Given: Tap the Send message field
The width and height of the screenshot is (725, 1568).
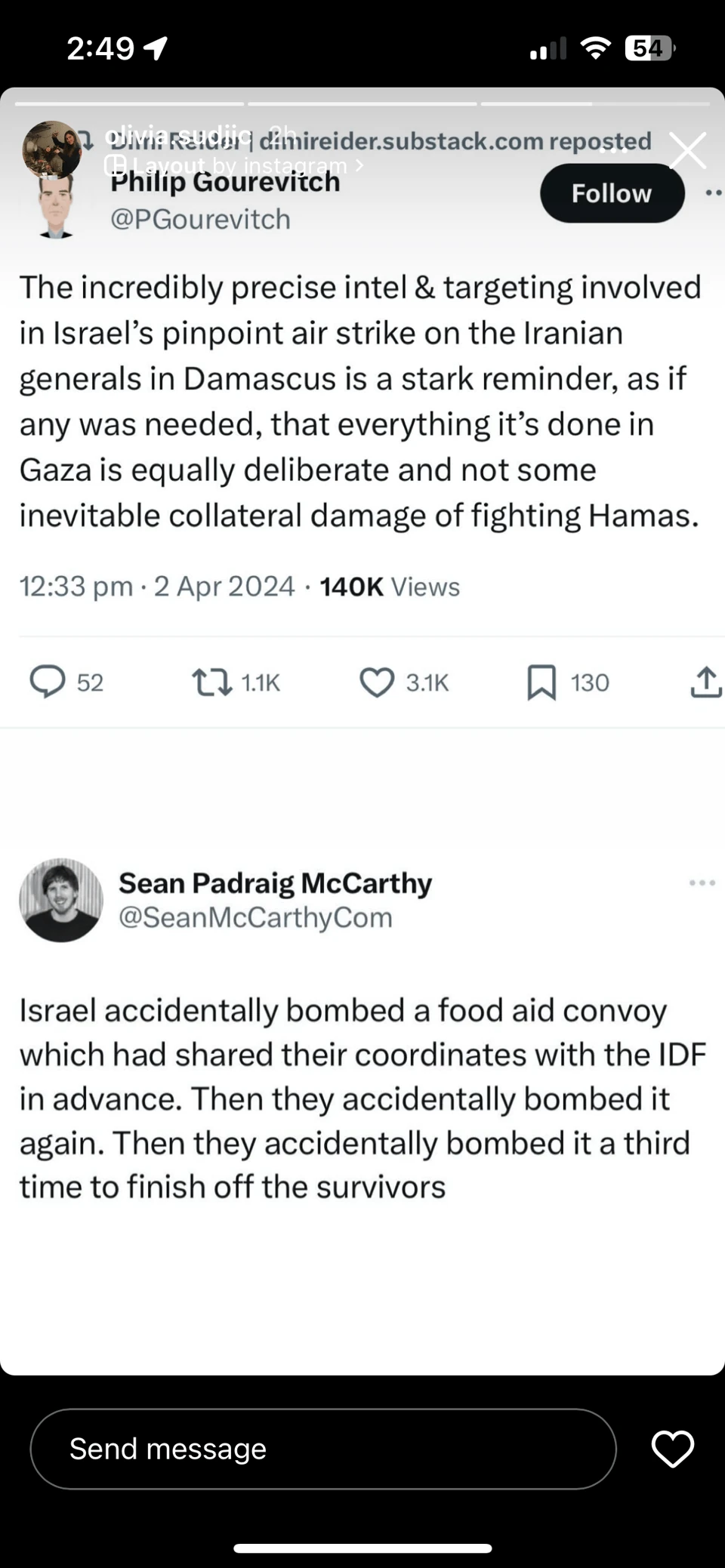Looking at the screenshot, I should click(x=322, y=1449).
